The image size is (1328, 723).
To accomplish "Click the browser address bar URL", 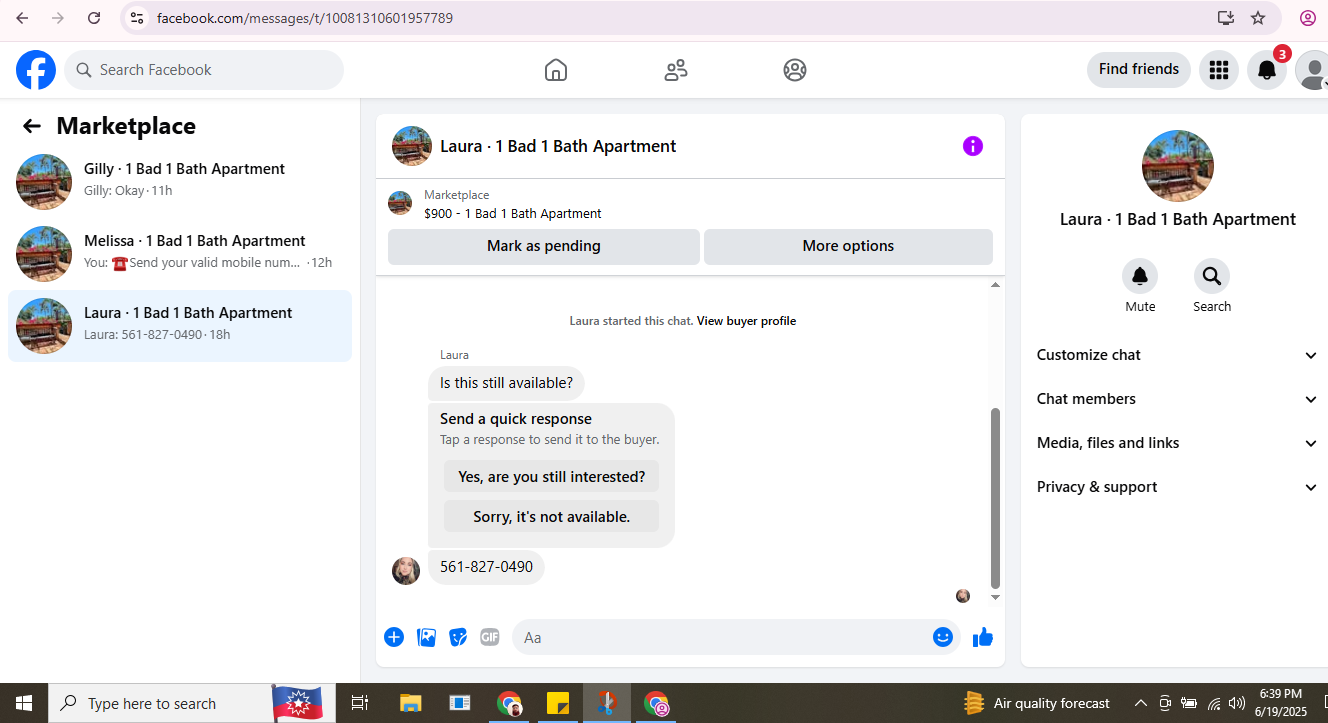I will coord(305,18).
